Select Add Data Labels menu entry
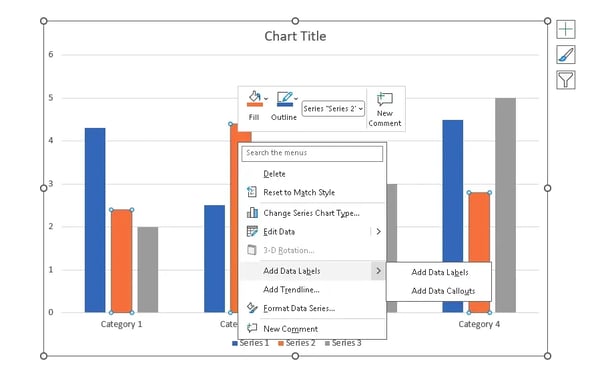The width and height of the screenshot is (600, 383). pyautogui.click(x=312, y=271)
